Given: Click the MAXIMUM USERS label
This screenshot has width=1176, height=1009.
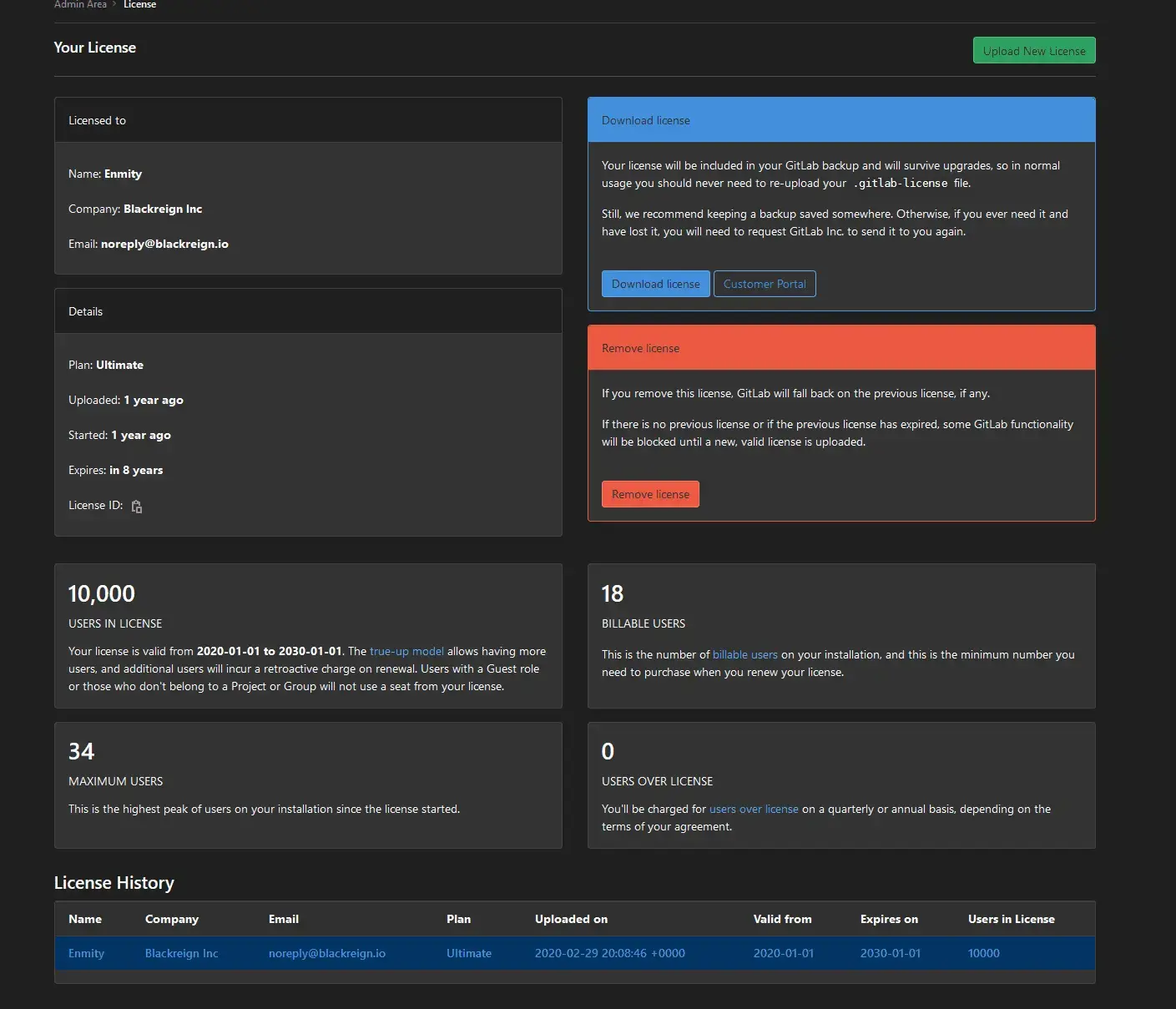Looking at the screenshot, I should tap(116, 781).
